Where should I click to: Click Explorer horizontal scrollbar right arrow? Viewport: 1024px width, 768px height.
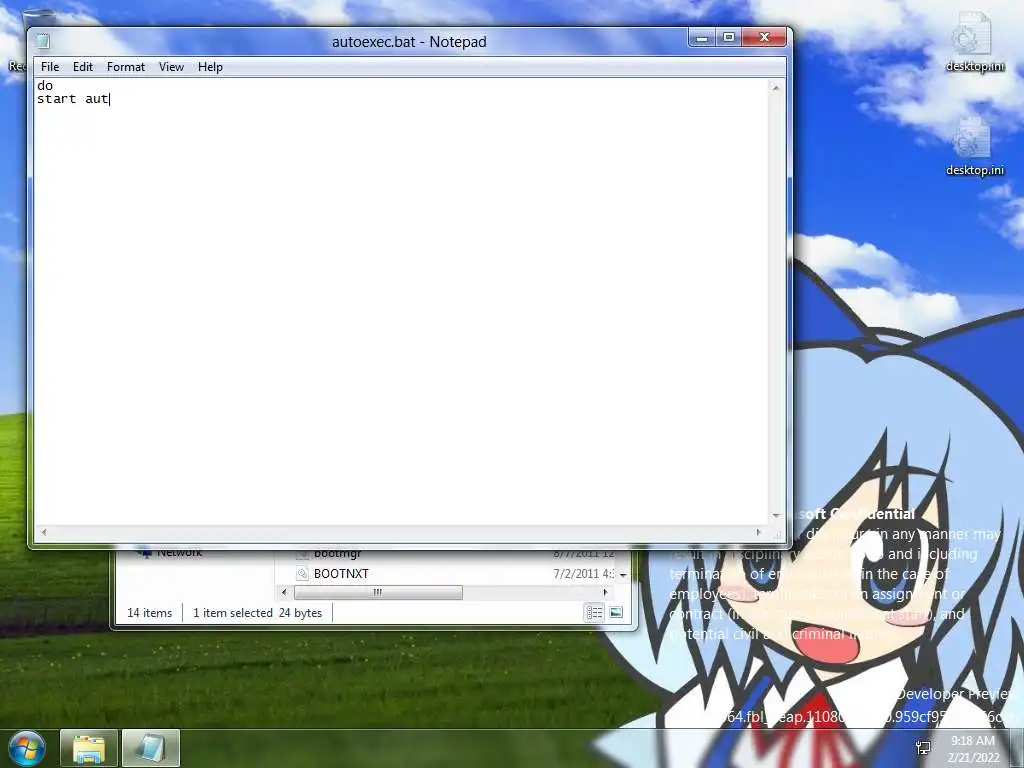pos(605,592)
